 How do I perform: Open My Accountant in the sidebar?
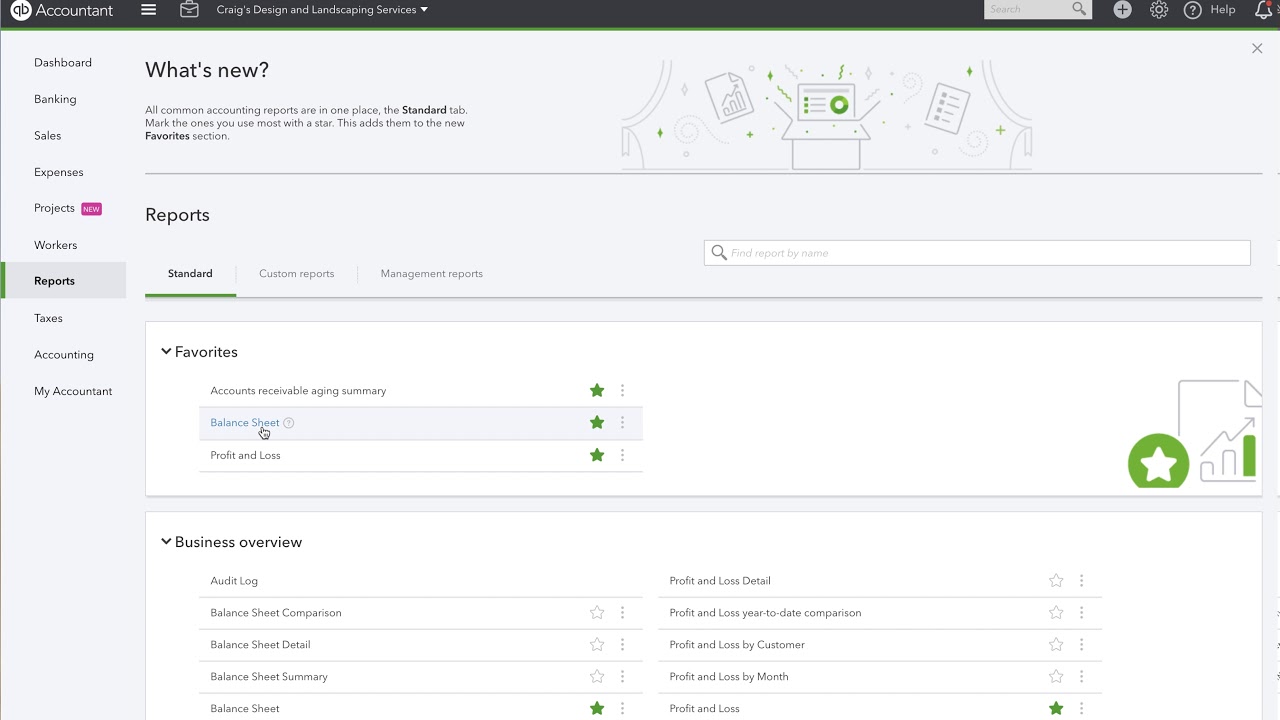(73, 391)
